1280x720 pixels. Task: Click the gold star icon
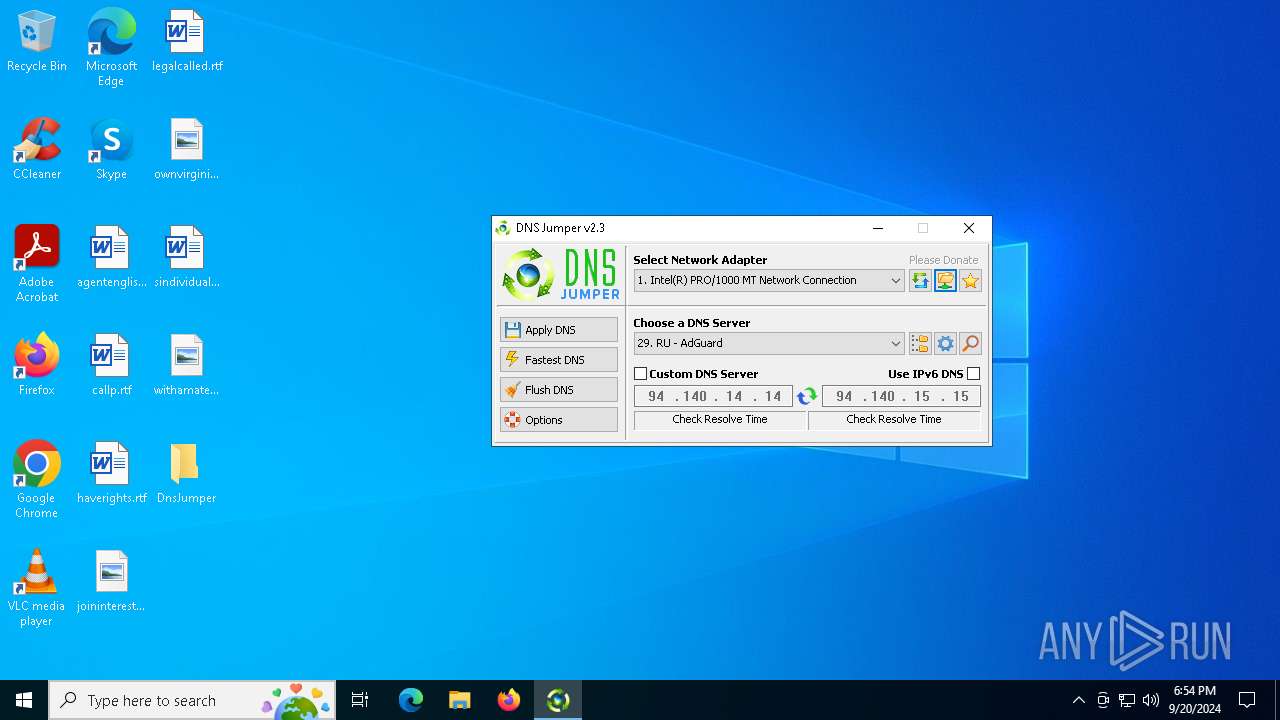tap(970, 281)
